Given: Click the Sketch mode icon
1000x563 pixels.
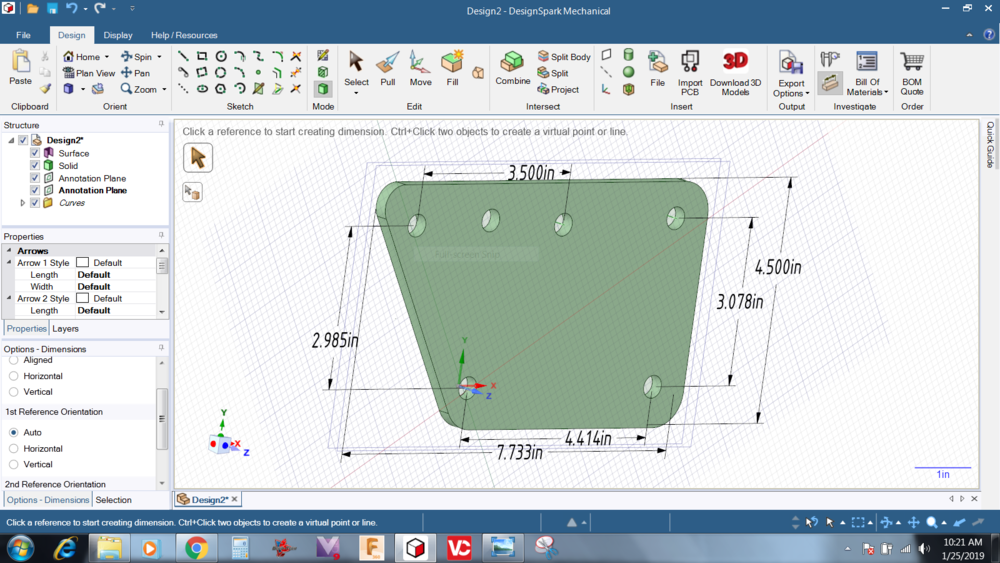Looking at the screenshot, I should 323,56.
